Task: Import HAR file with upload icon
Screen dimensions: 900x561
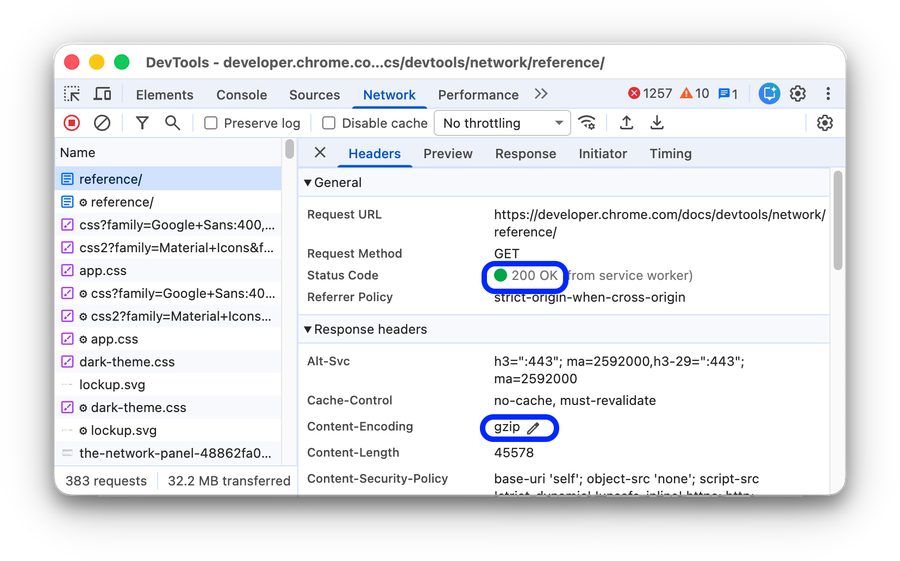Action: tap(626, 123)
